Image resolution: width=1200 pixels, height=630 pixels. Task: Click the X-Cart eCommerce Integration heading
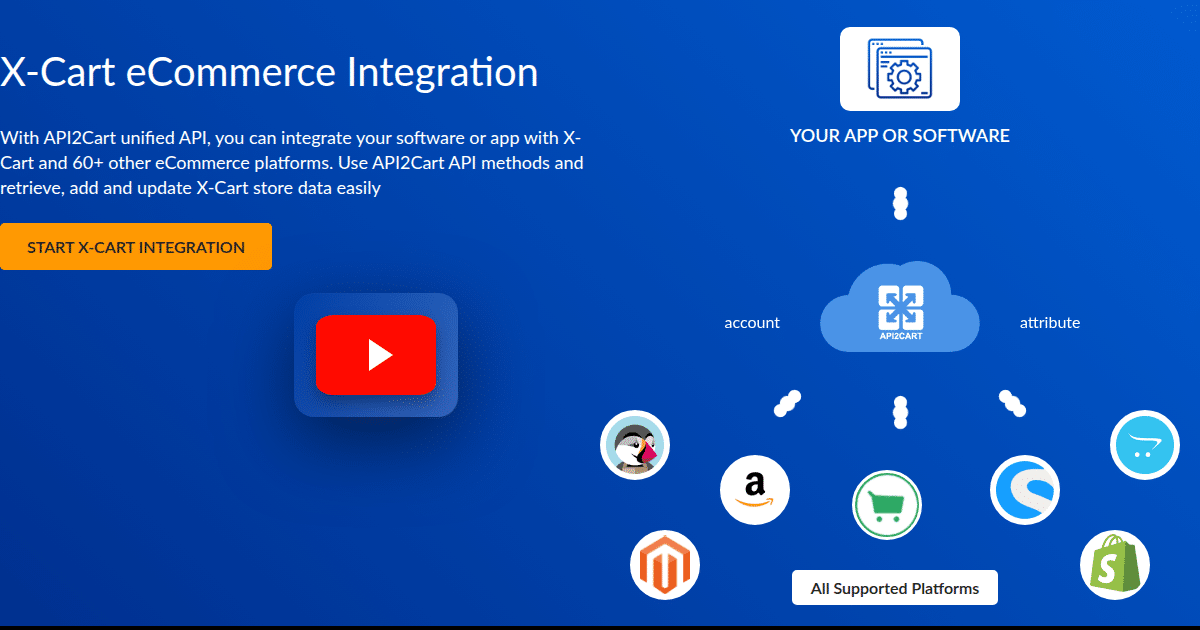[x=269, y=73]
